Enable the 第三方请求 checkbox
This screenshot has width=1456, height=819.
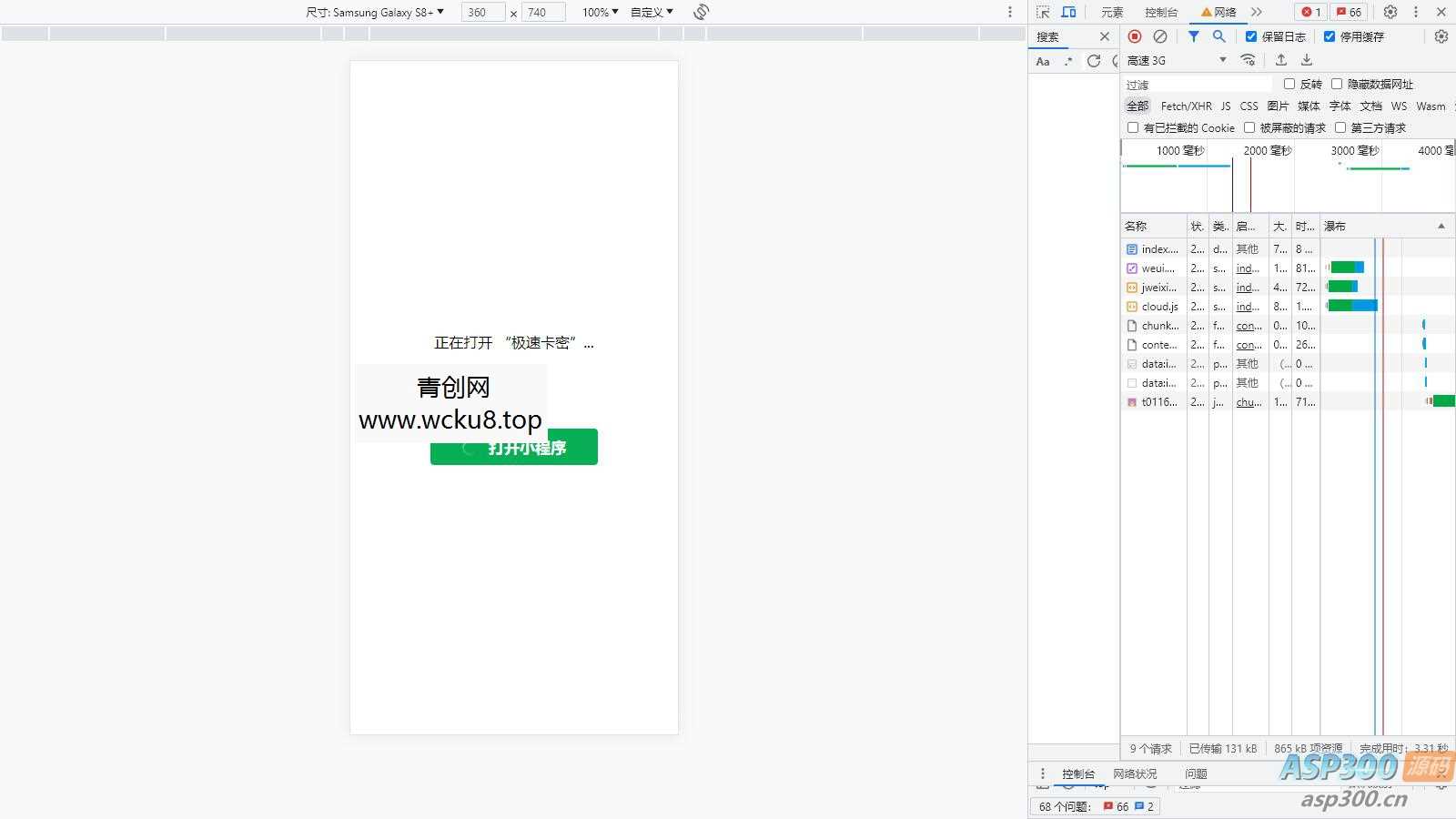pos(1341,127)
